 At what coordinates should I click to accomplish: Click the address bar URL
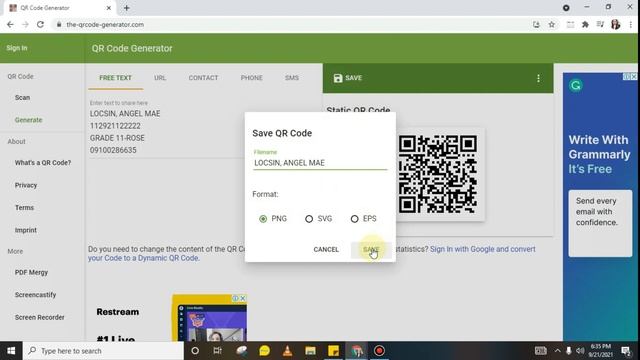click(x=105, y=24)
